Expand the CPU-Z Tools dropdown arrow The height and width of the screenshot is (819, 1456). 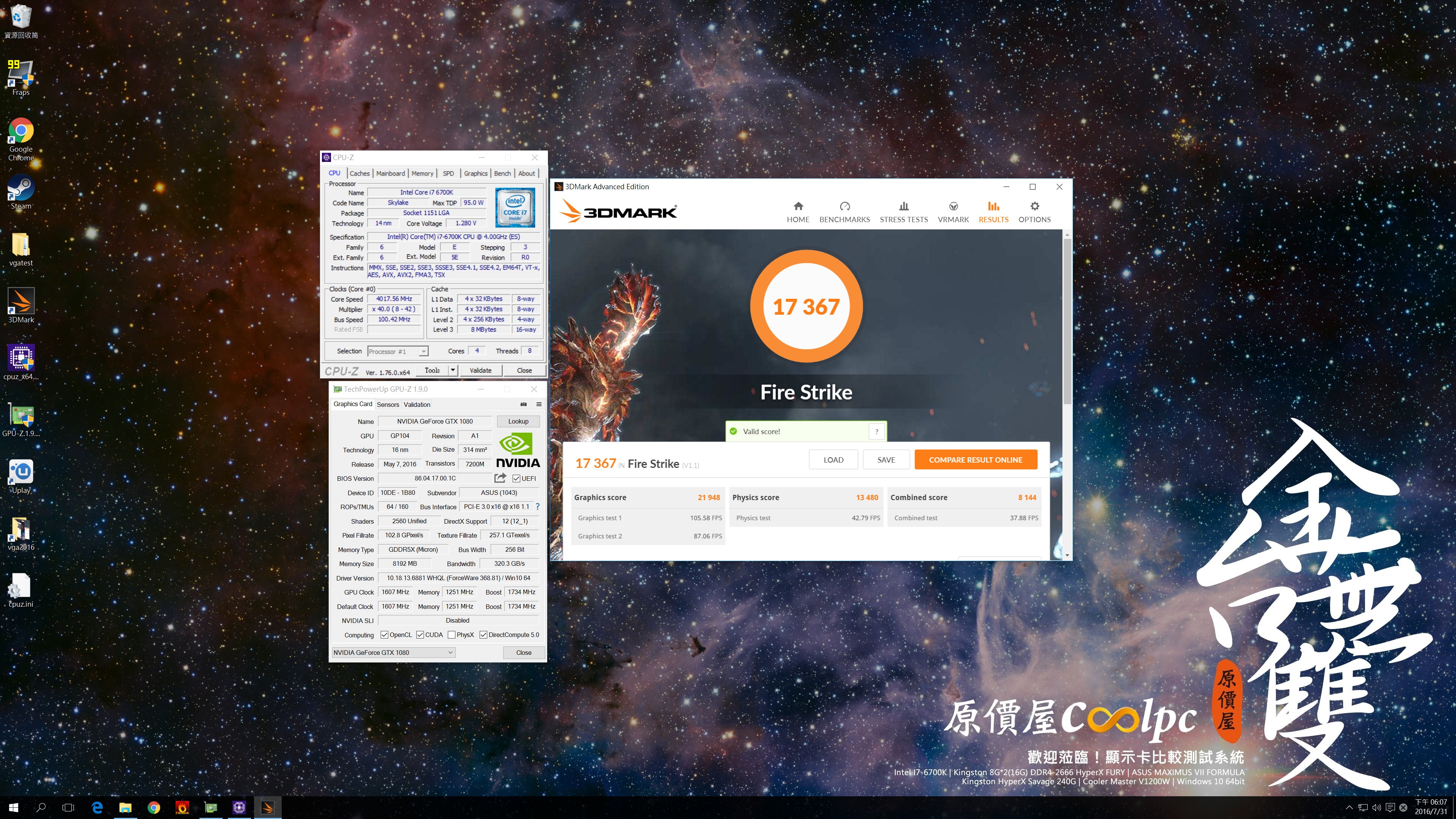click(x=453, y=370)
